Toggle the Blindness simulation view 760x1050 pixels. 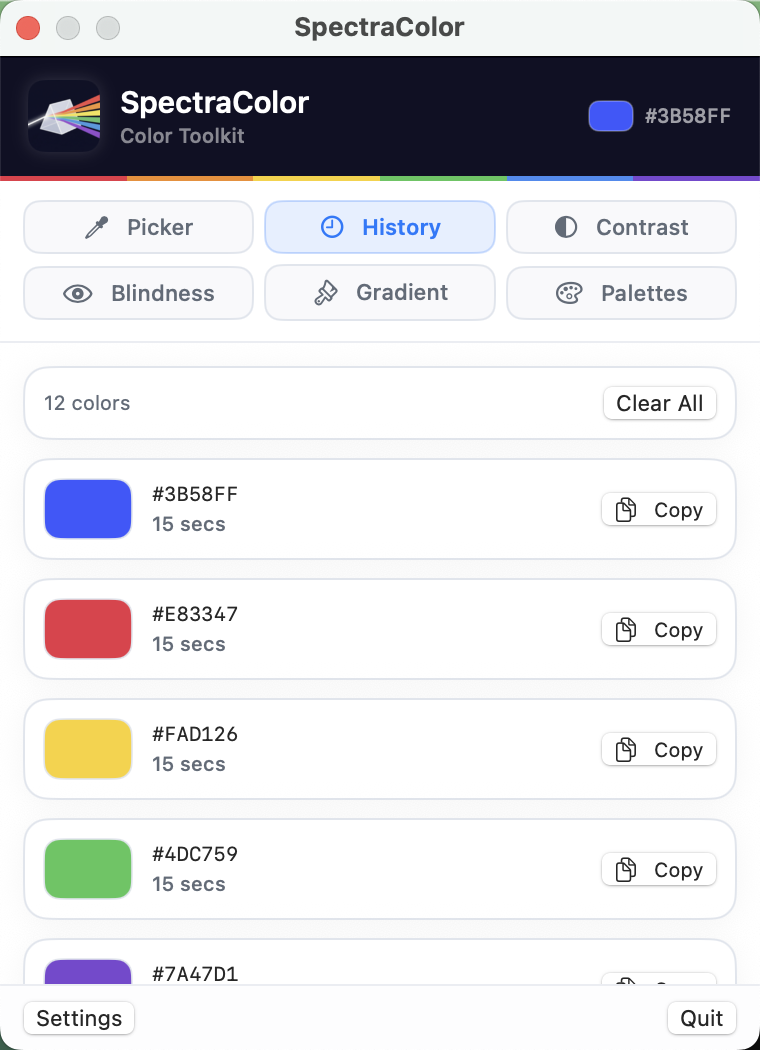click(138, 293)
